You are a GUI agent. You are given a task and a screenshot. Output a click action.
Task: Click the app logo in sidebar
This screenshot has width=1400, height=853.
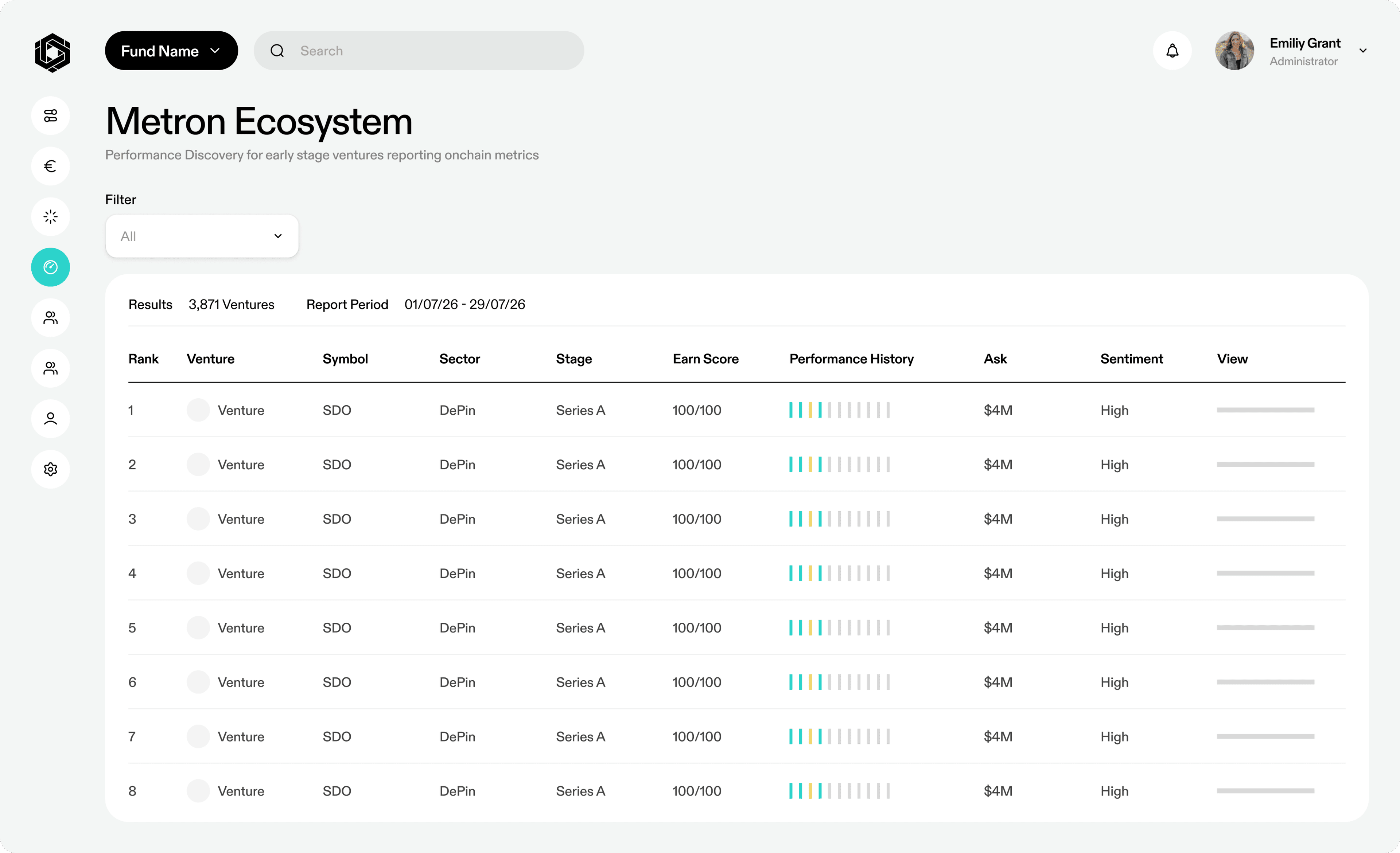click(52, 52)
